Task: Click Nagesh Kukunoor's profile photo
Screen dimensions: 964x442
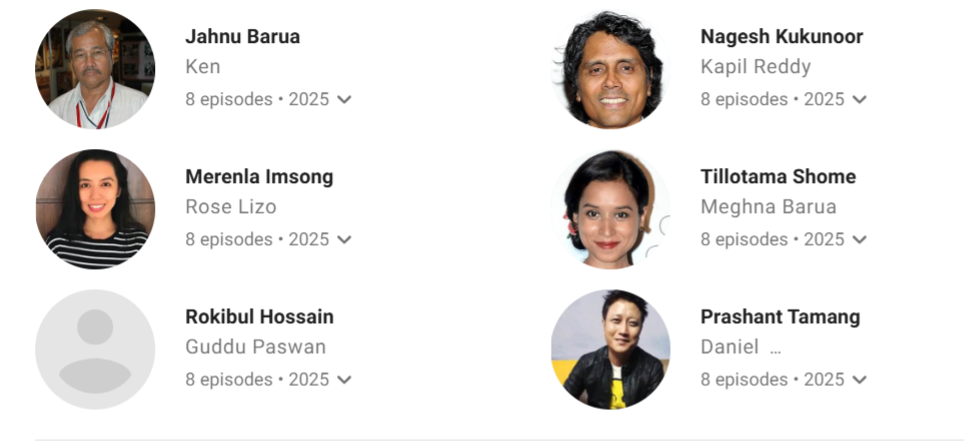Action: 611,69
